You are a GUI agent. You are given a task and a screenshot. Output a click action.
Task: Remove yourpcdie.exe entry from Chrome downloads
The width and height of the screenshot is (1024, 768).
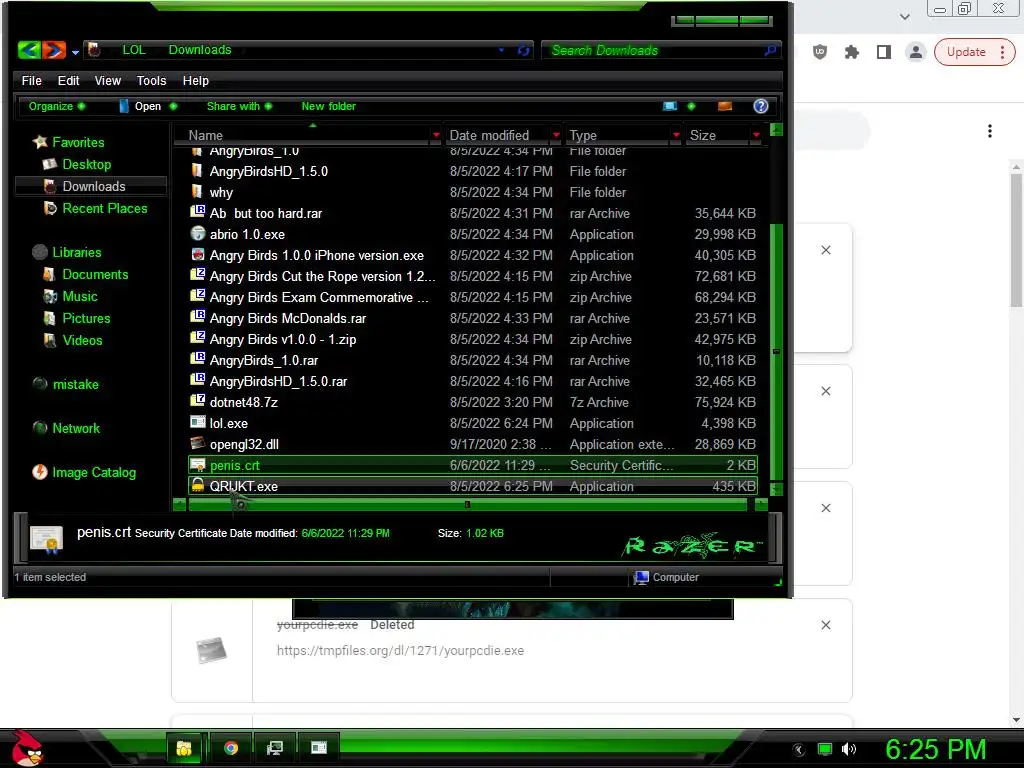pos(825,625)
